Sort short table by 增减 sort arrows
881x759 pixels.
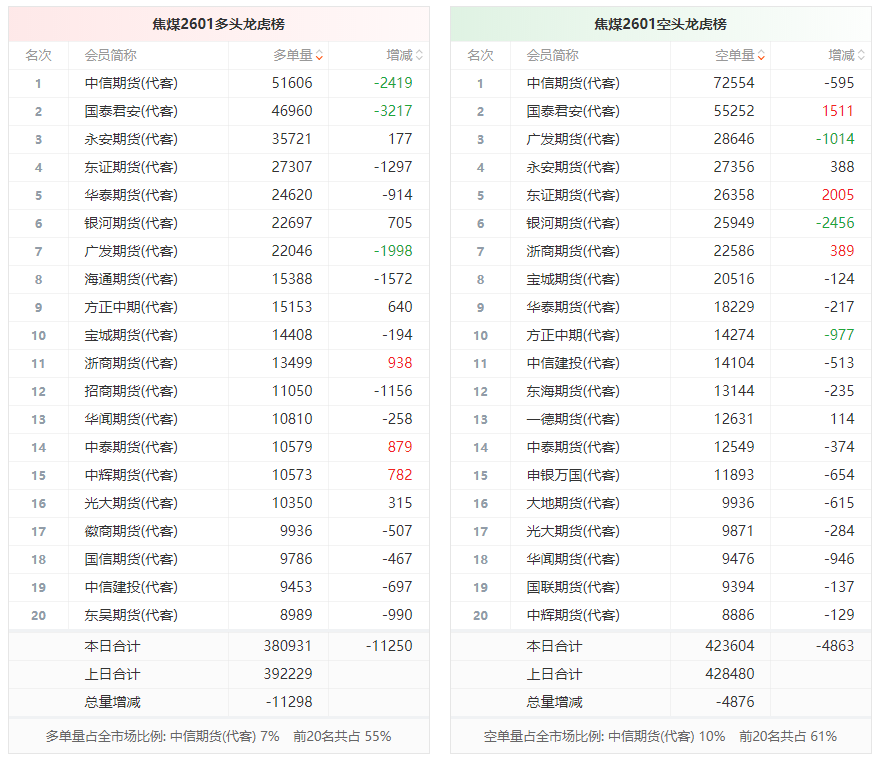pos(861,55)
